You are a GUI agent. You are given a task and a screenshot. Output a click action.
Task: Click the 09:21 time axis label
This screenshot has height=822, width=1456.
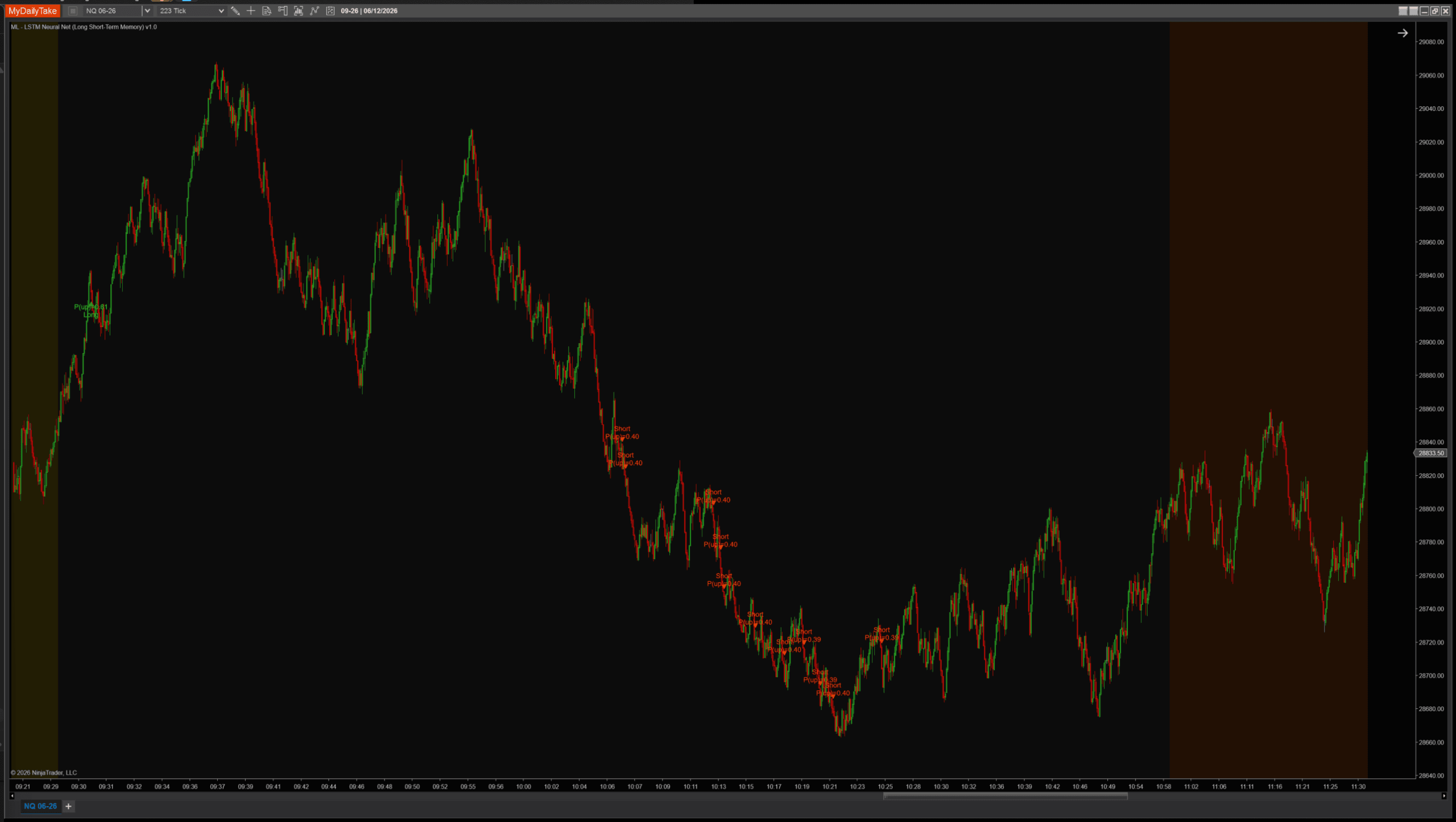pos(23,787)
